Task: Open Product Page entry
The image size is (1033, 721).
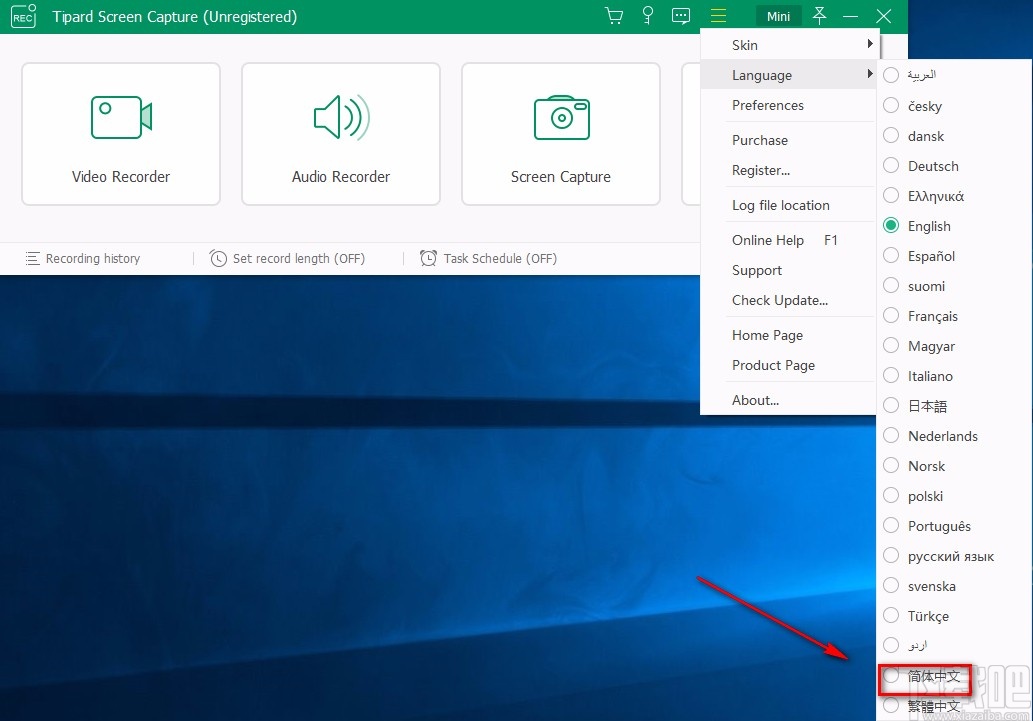Action: [x=788, y=365]
